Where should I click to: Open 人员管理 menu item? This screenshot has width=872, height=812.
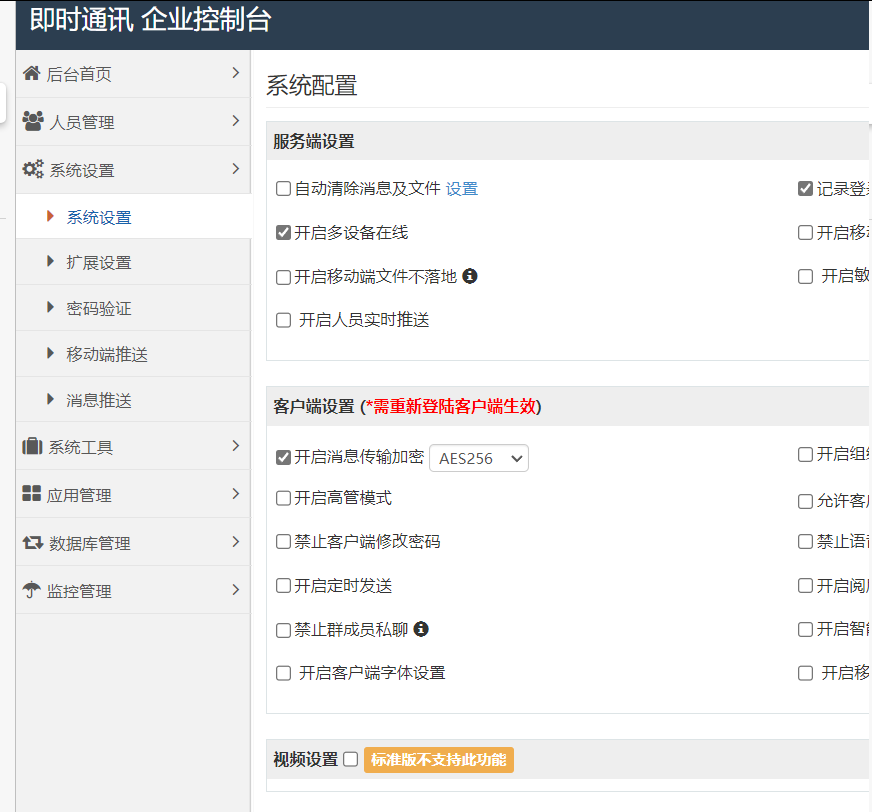133,122
